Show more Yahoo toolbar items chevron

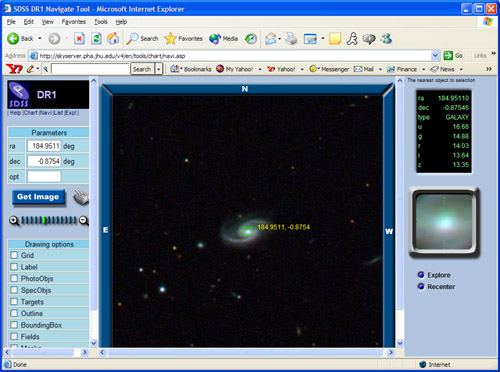[x=489, y=69]
